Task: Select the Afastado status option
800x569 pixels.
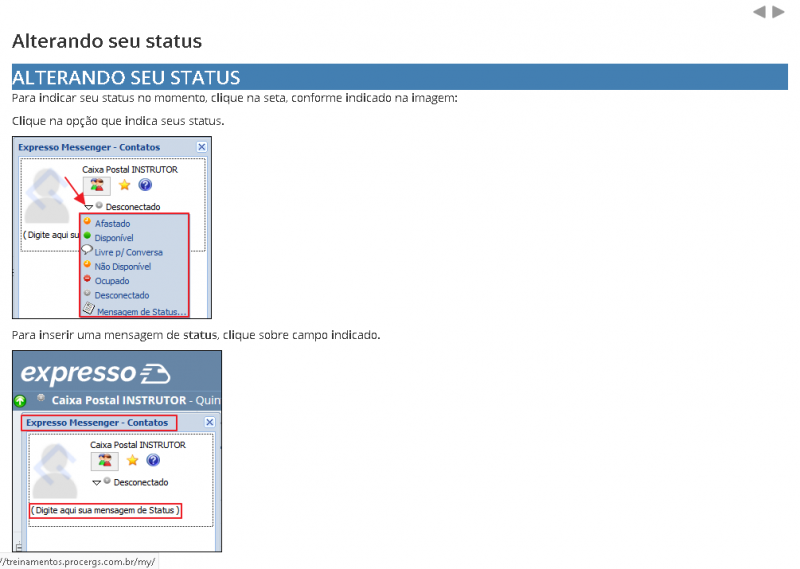Action: coord(112,224)
